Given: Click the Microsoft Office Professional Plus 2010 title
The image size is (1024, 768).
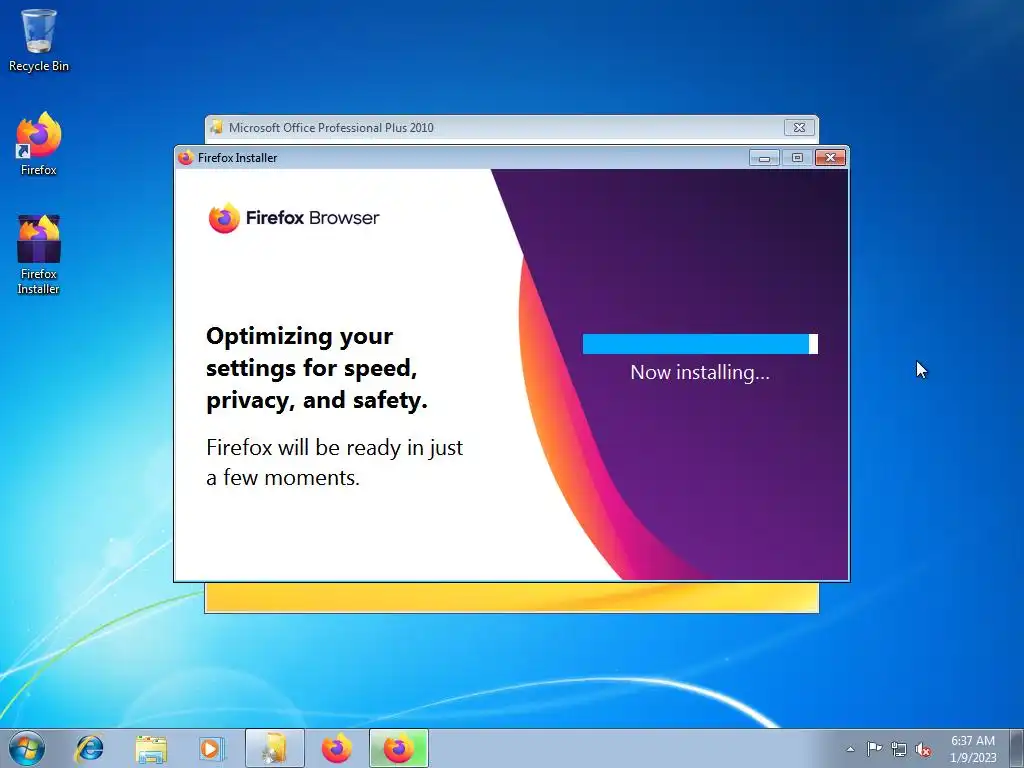Looking at the screenshot, I should [331, 128].
